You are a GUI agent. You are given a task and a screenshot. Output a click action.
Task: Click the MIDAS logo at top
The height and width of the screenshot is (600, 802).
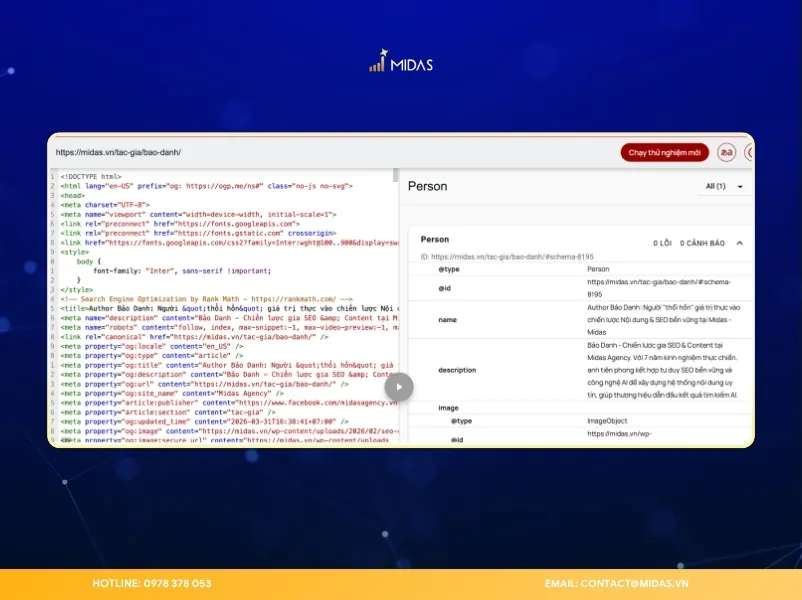(x=400, y=64)
